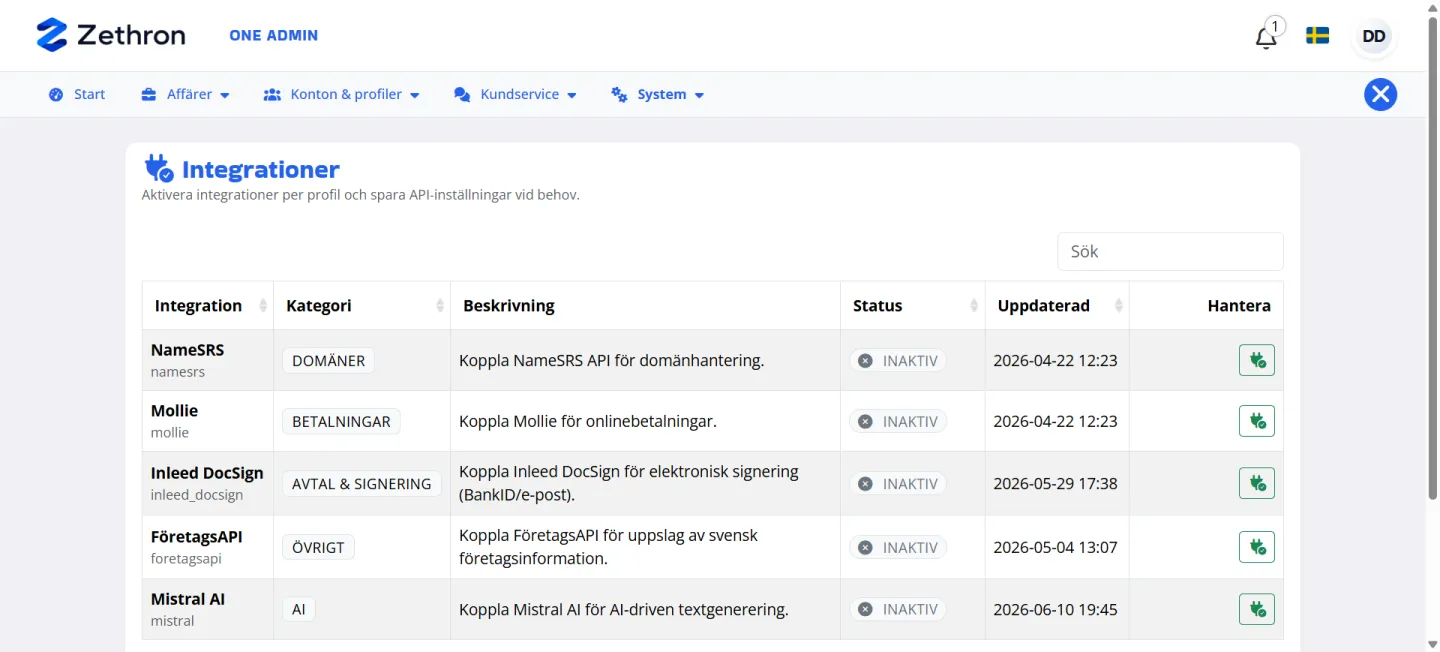Image resolution: width=1440 pixels, height=652 pixels.
Task: Open the Affärer dropdown menu
Action: (x=185, y=94)
